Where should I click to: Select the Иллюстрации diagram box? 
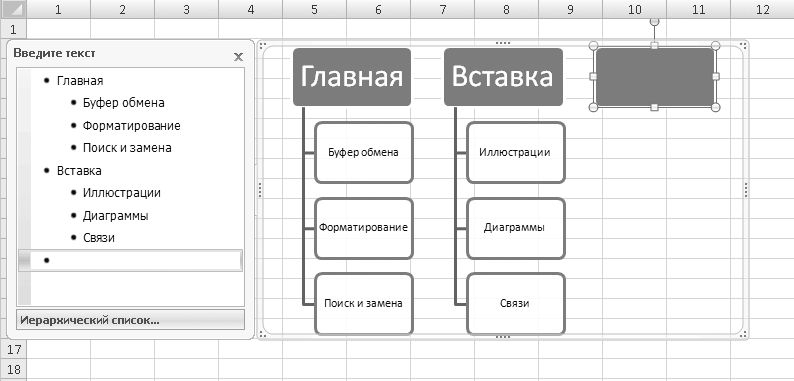pyautogui.click(x=515, y=153)
